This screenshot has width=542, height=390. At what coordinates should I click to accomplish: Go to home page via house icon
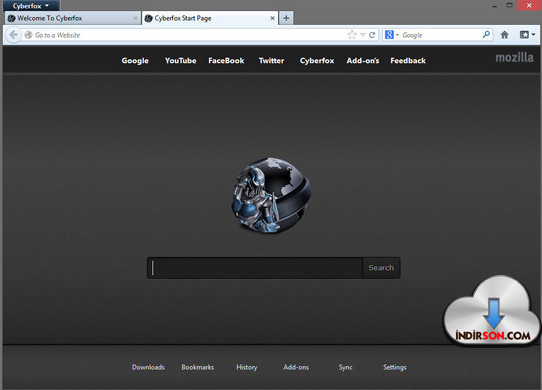(x=504, y=35)
